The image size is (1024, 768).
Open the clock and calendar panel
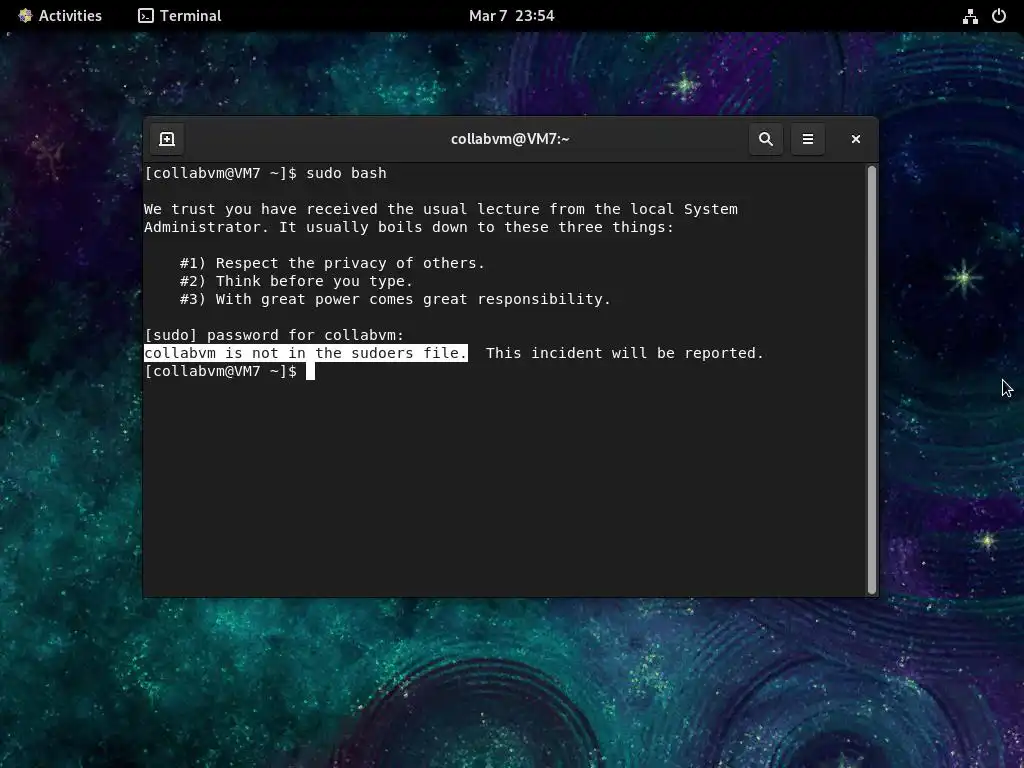click(511, 16)
